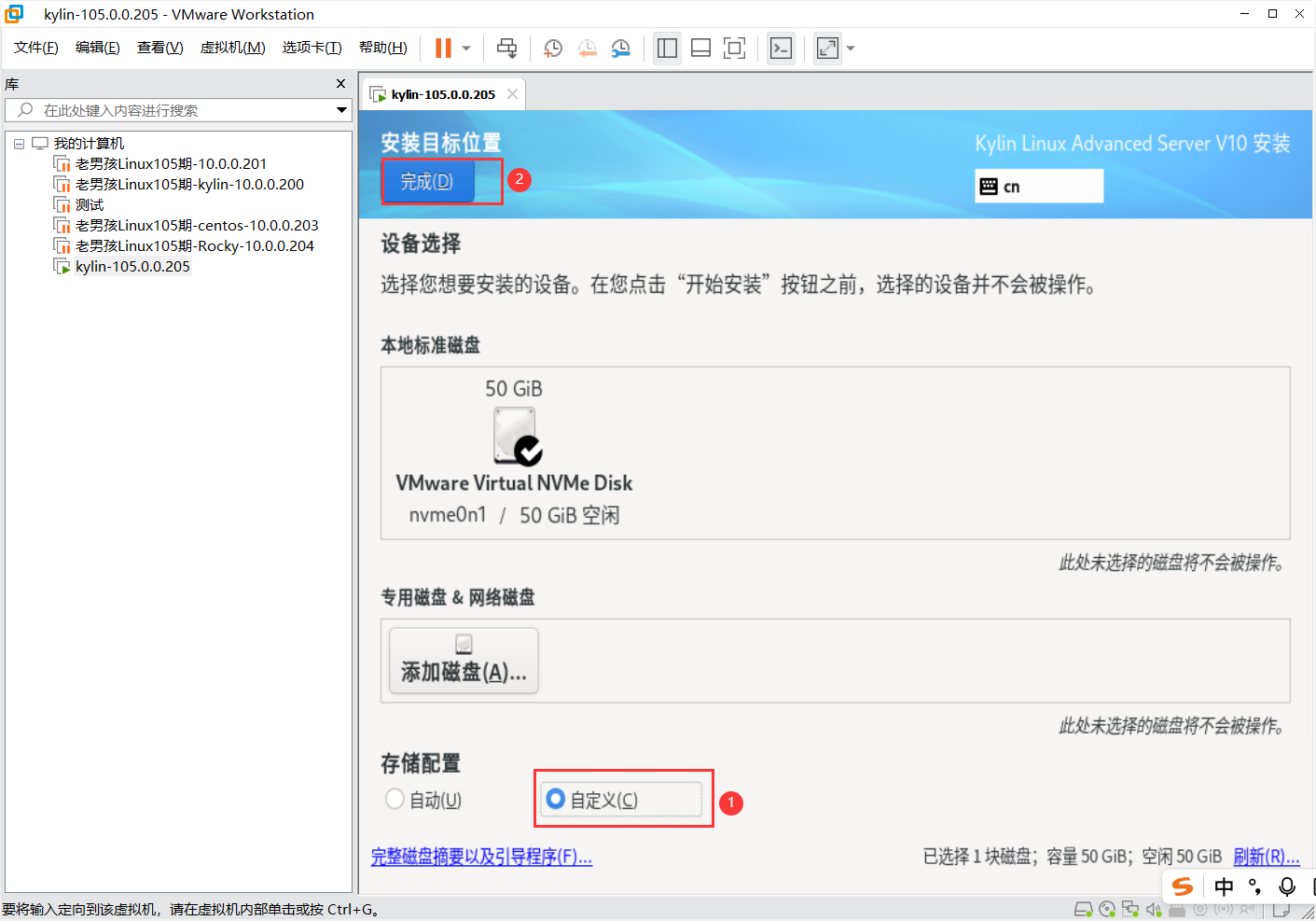This screenshot has height=921, width=1316.
Task: Click the sound card speaker status icon
Action: [1154, 909]
